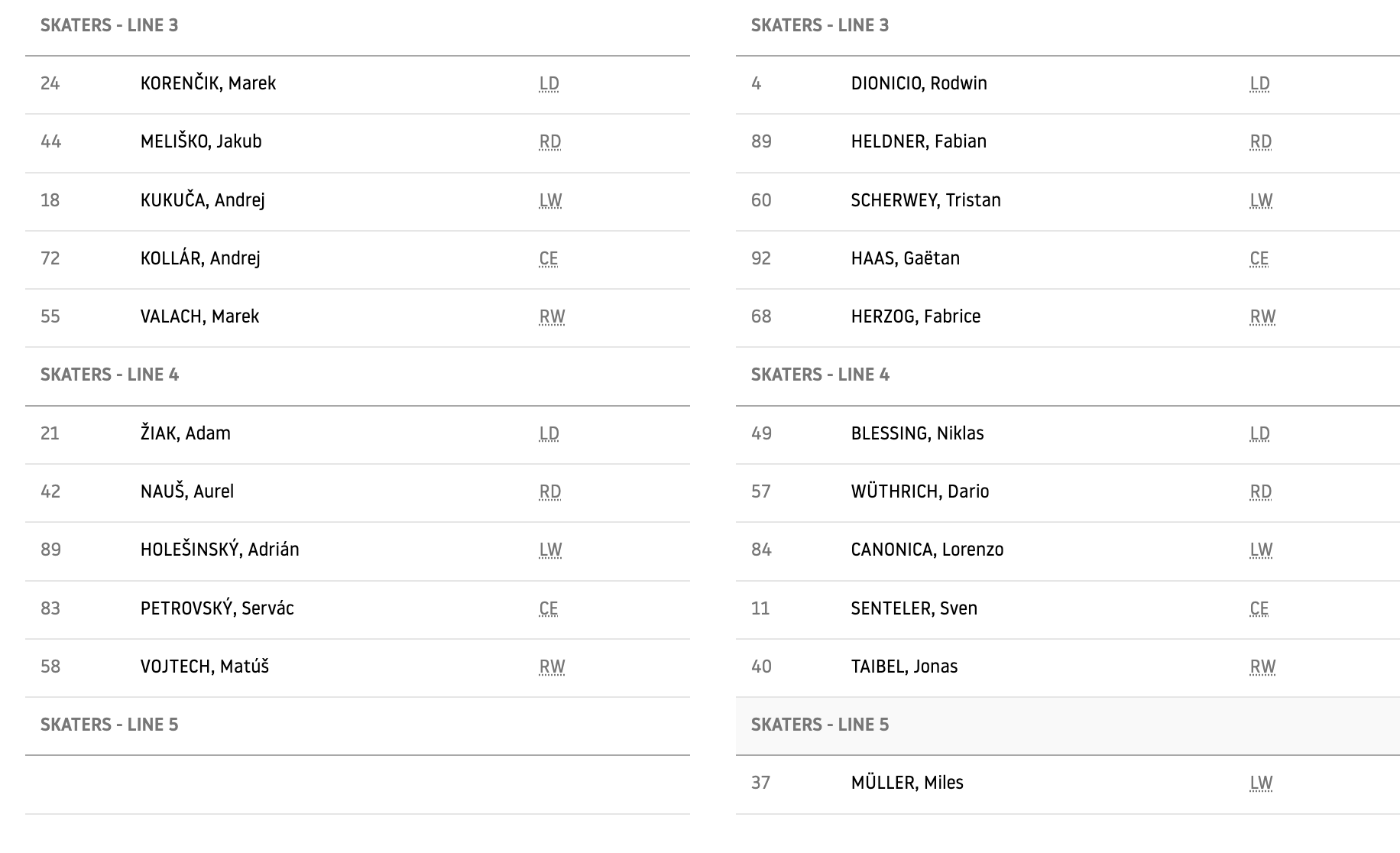Click jersey number 11 for SENTELER, Sven

(760, 608)
